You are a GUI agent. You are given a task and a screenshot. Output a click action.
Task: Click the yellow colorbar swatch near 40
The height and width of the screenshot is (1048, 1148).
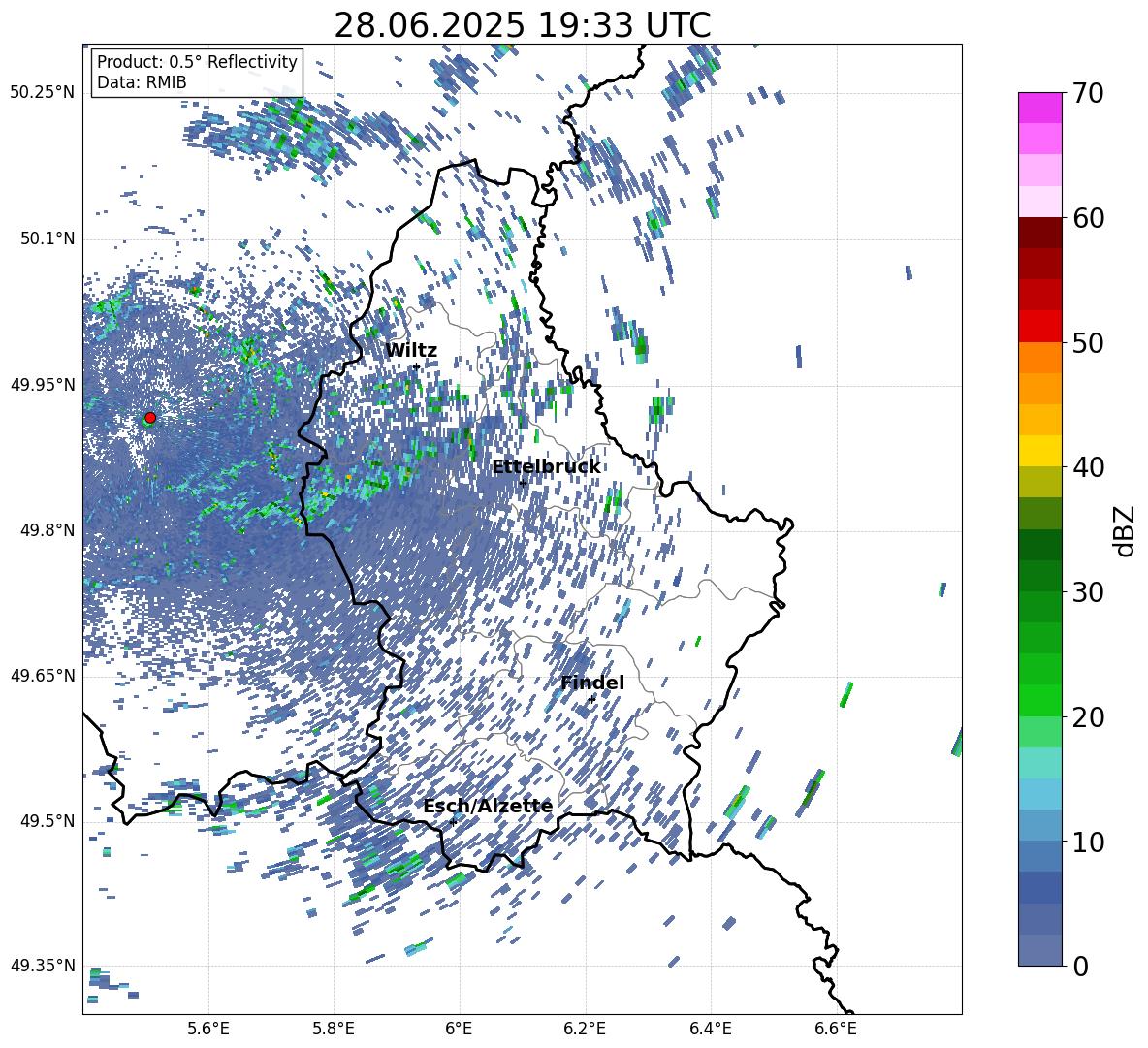point(1039,451)
